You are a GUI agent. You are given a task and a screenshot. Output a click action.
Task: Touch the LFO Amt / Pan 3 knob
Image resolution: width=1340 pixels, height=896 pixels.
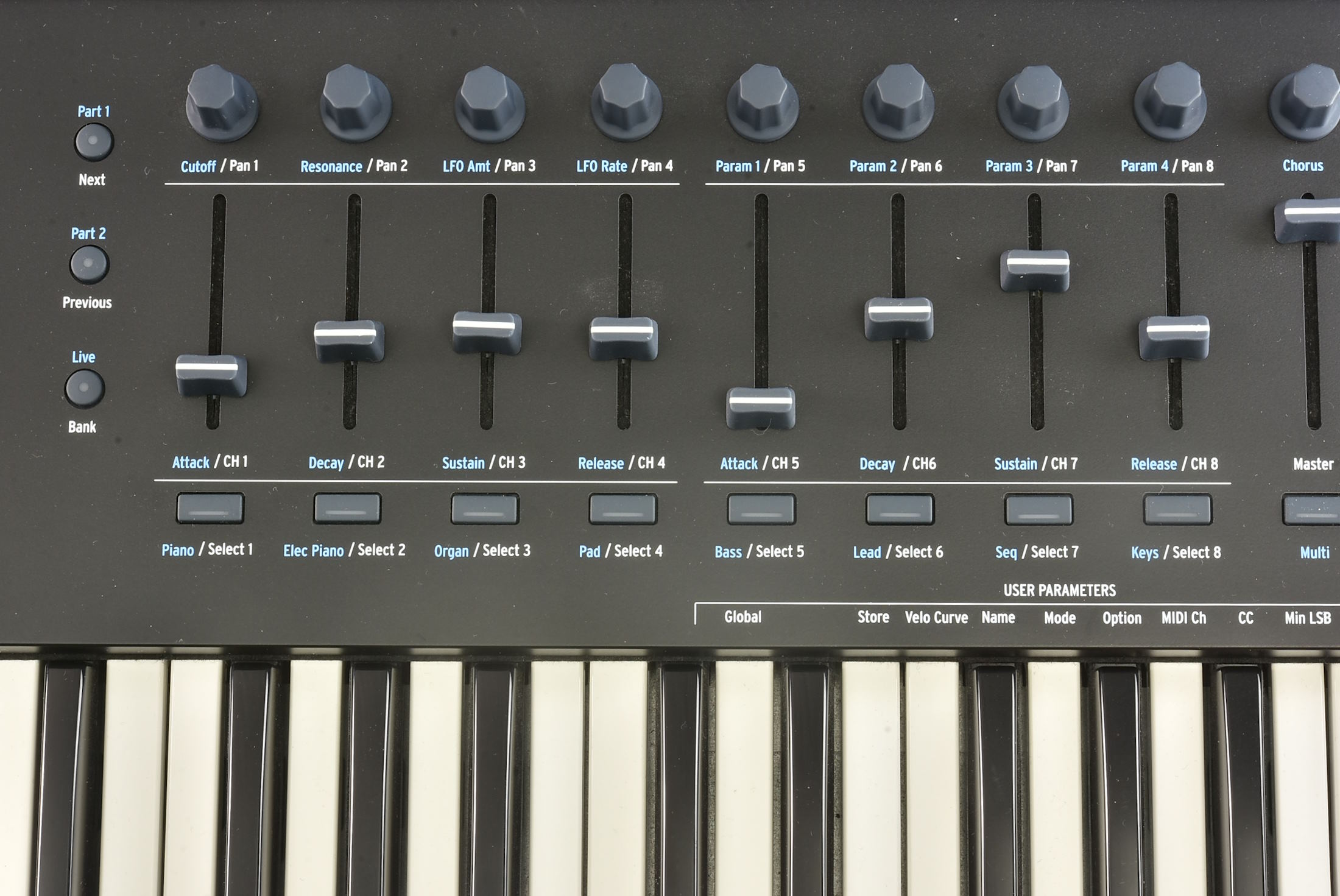[x=490, y=104]
